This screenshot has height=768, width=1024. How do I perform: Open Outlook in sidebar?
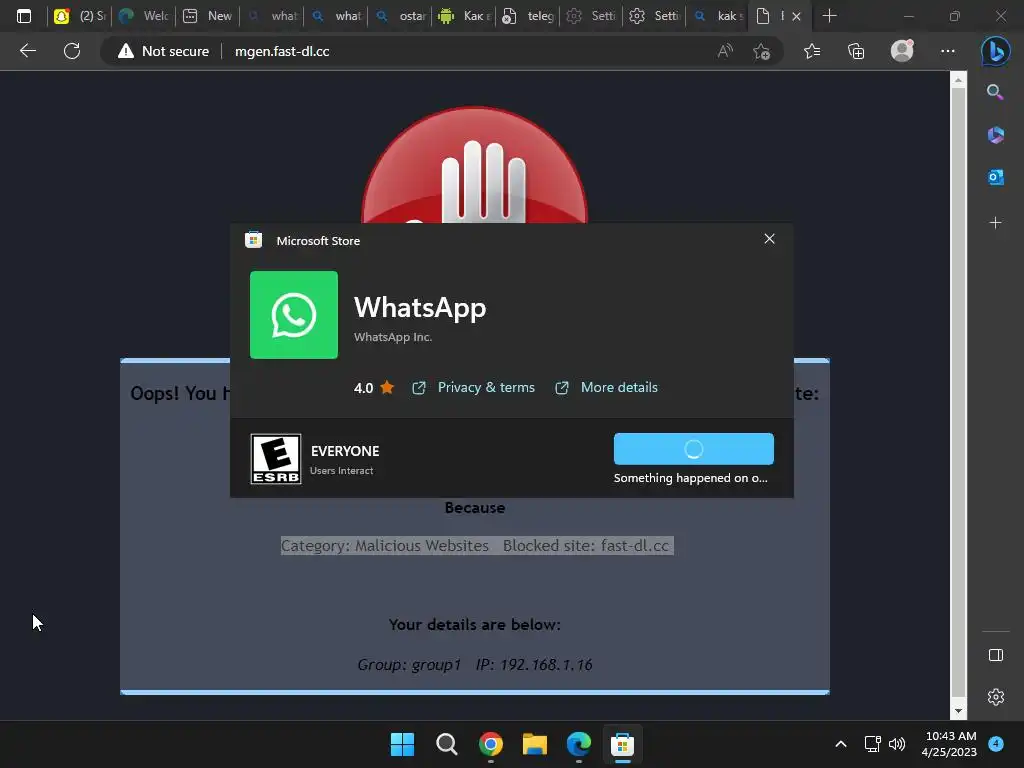pos(995,177)
